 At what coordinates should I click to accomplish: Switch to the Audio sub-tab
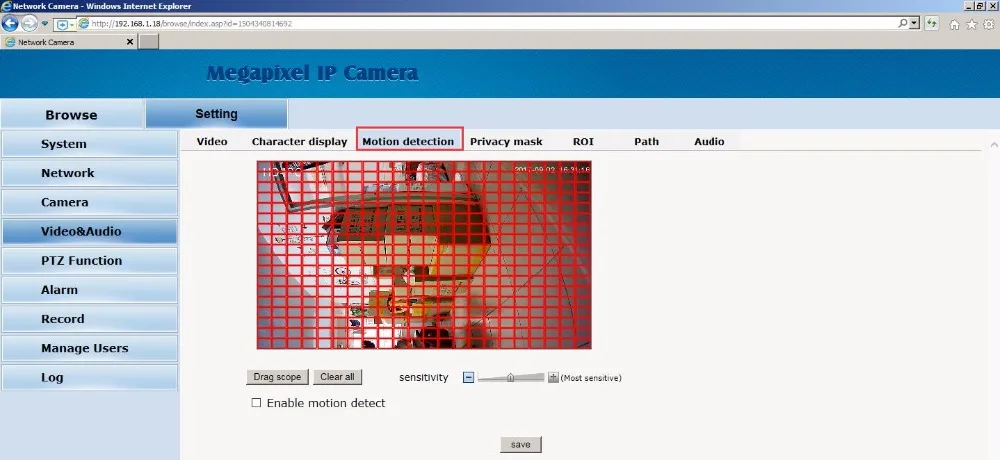click(709, 142)
